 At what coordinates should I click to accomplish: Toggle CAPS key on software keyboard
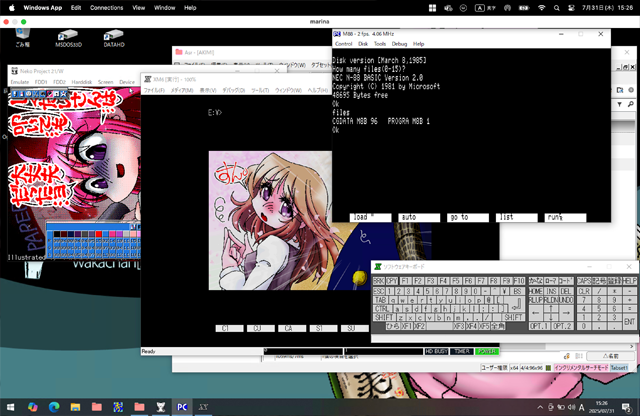tap(584, 281)
